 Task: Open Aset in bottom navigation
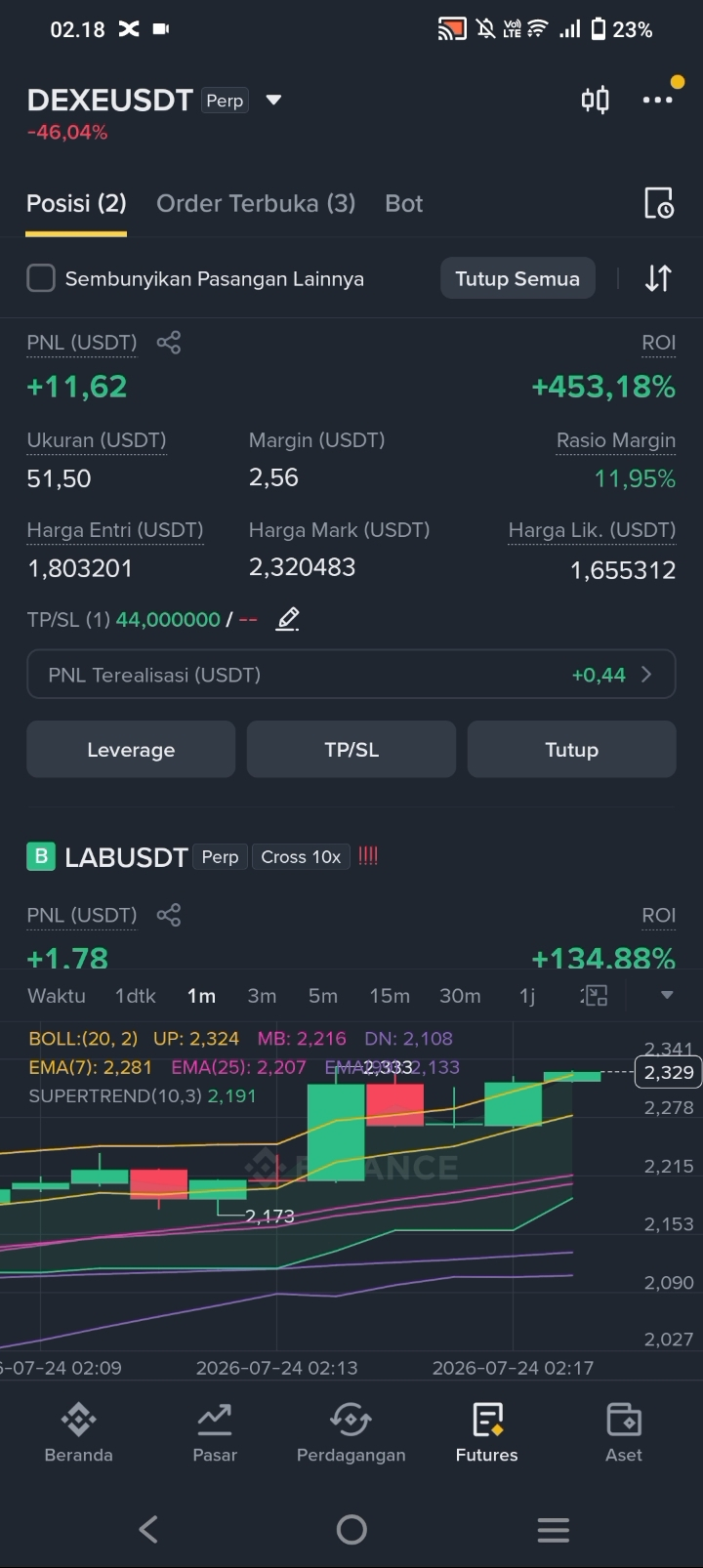[x=623, y=1432]
